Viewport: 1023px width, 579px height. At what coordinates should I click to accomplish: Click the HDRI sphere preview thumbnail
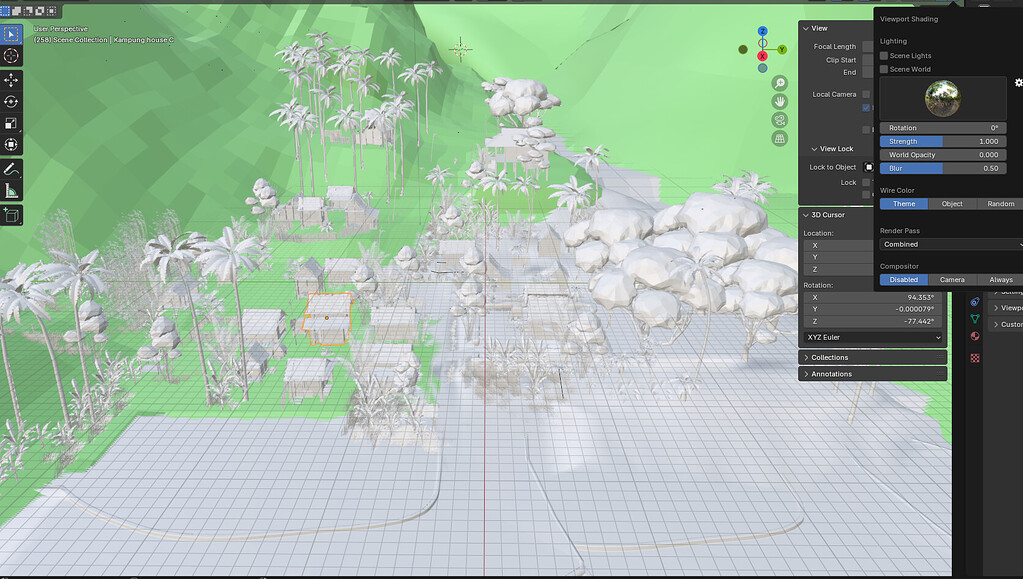(942, 98)
